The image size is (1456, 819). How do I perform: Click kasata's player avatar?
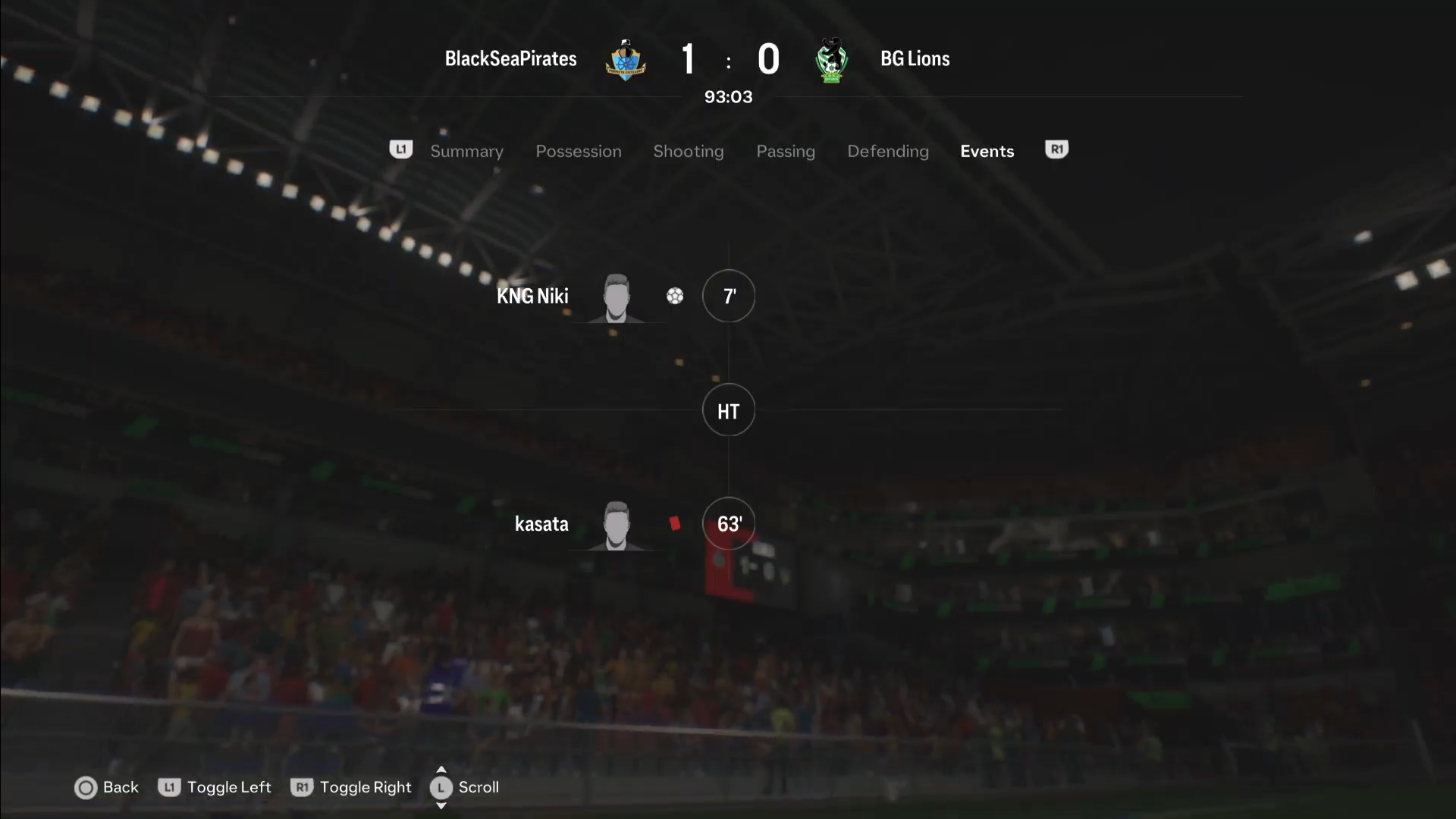[617, 525]
